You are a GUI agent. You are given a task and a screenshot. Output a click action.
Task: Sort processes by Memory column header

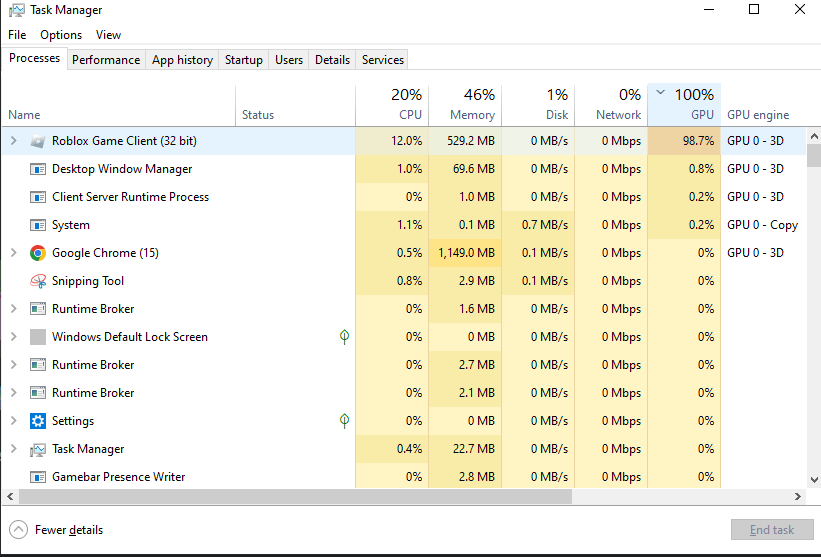point(465,105)
